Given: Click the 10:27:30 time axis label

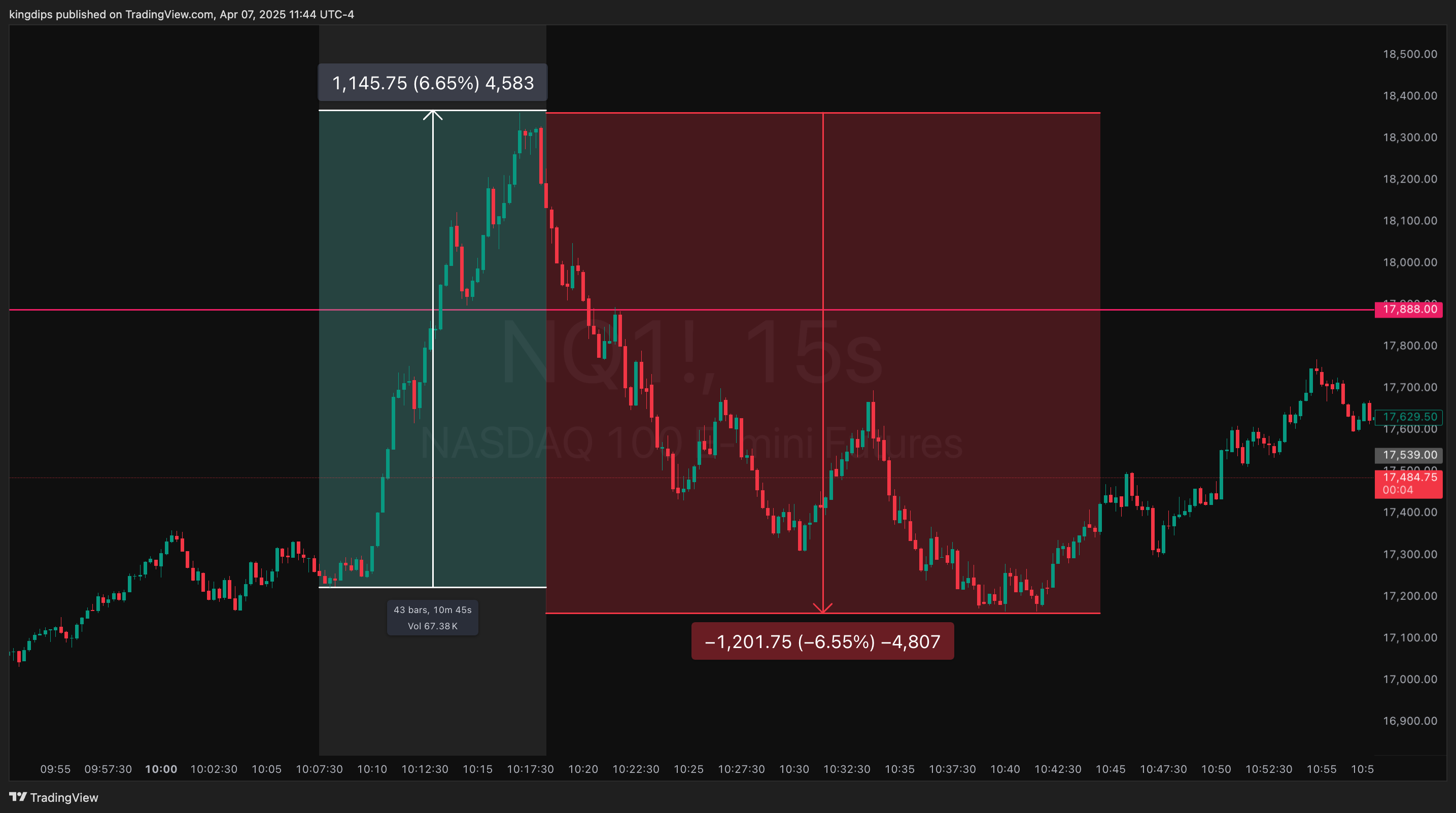Looking at the screenshot, I should pos(741,769).
